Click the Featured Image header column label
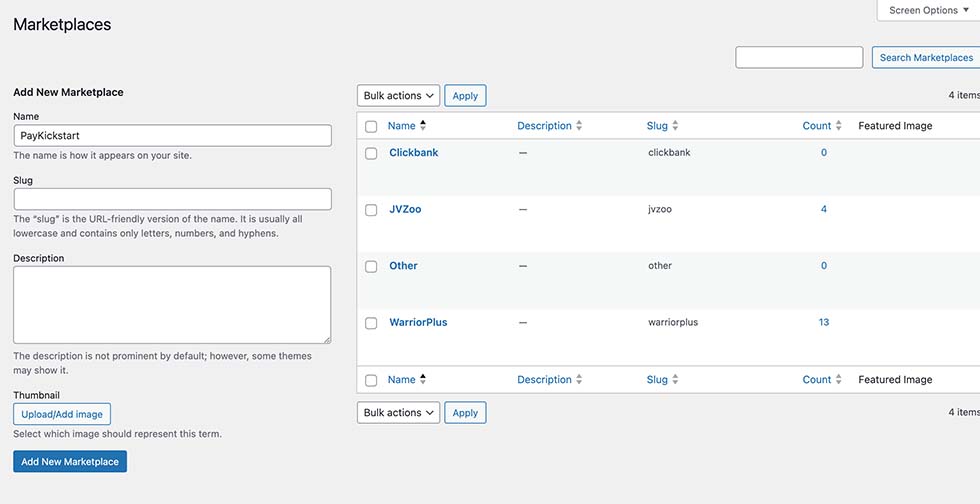The image size is (980, 504). coord(895,126)
